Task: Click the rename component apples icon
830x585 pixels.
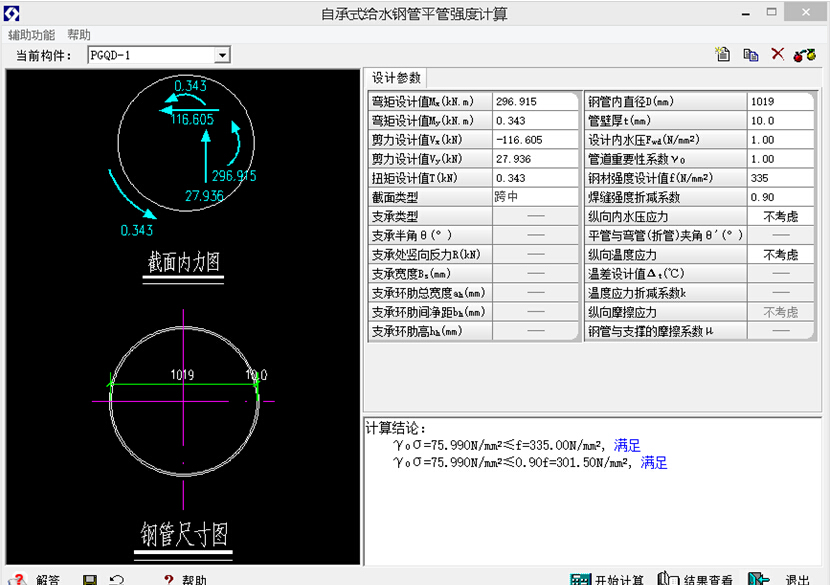Action: tap(804, 55)
